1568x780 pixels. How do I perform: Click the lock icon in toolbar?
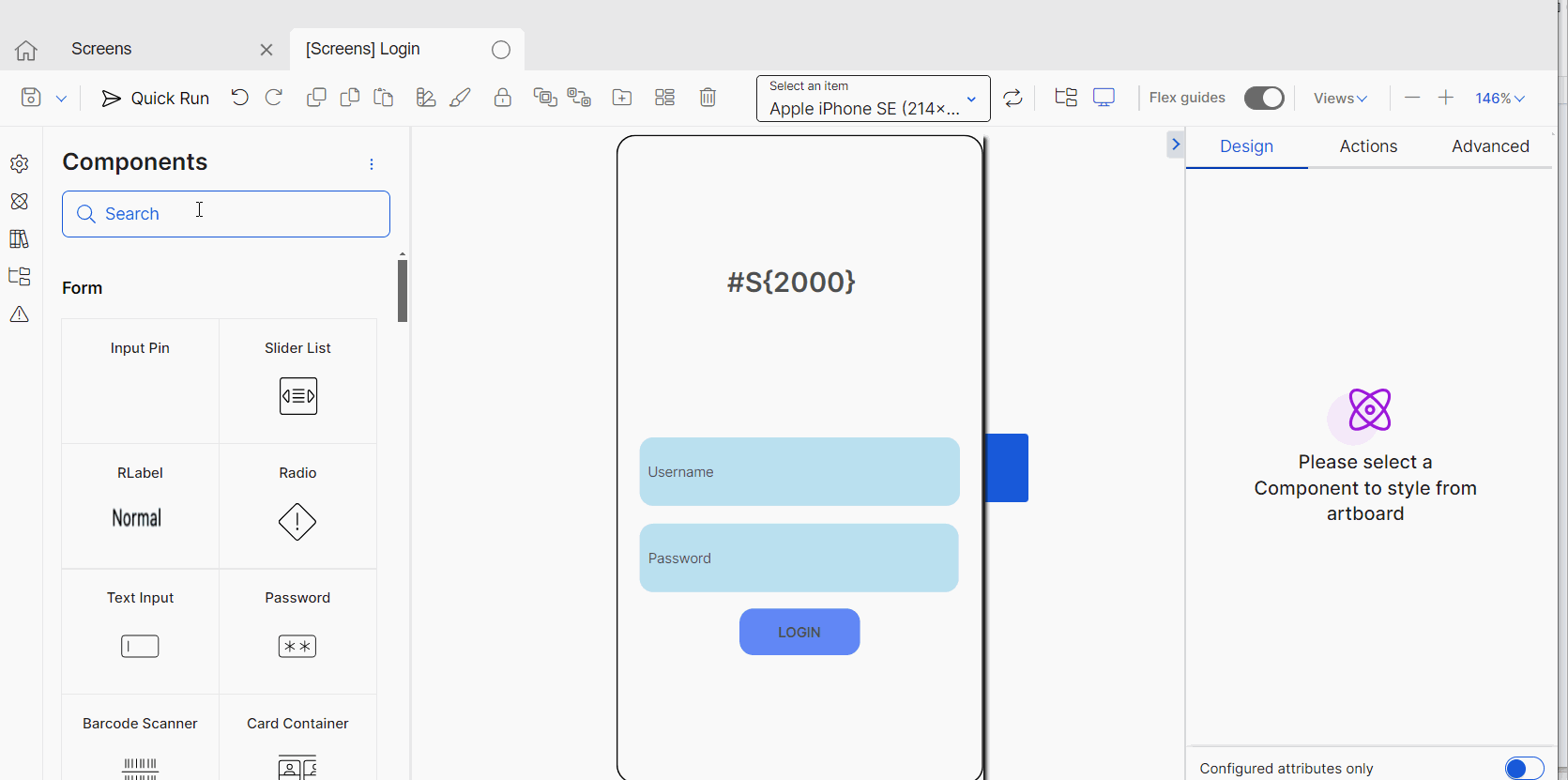tap(503, 98)
